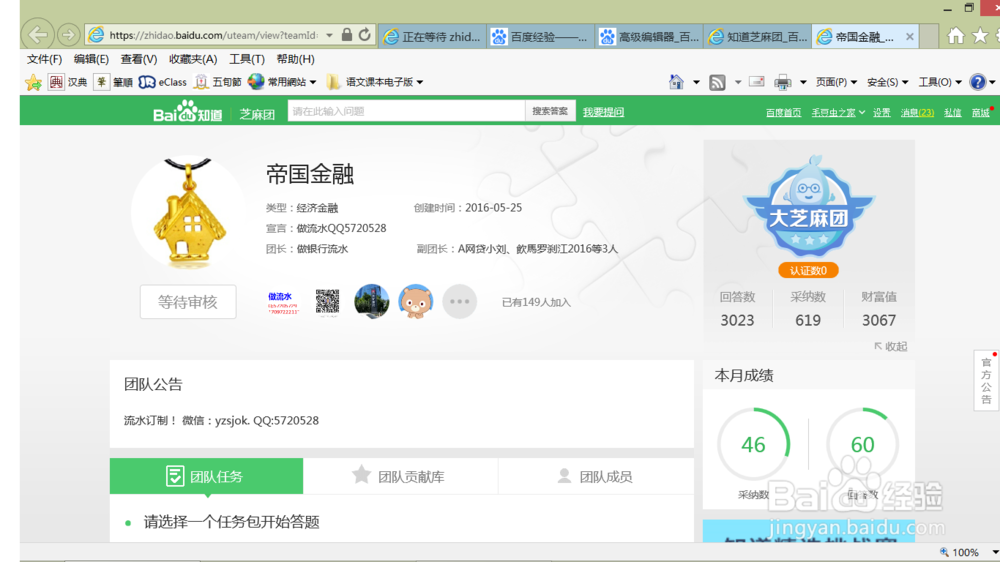
Task: Click the landscape photo member avatar
Action: coord(371,302)
